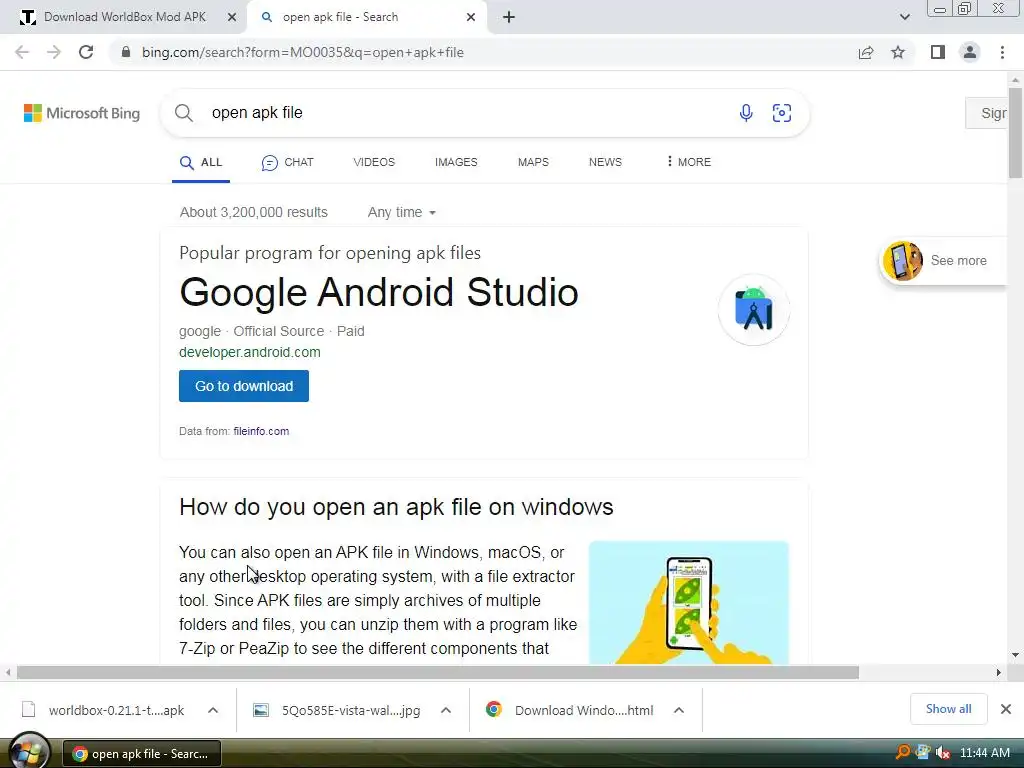Switch to NEWS results
The height and width of the screenshot is (768, 1024).
pyautogui.click(x=605, y=162)
